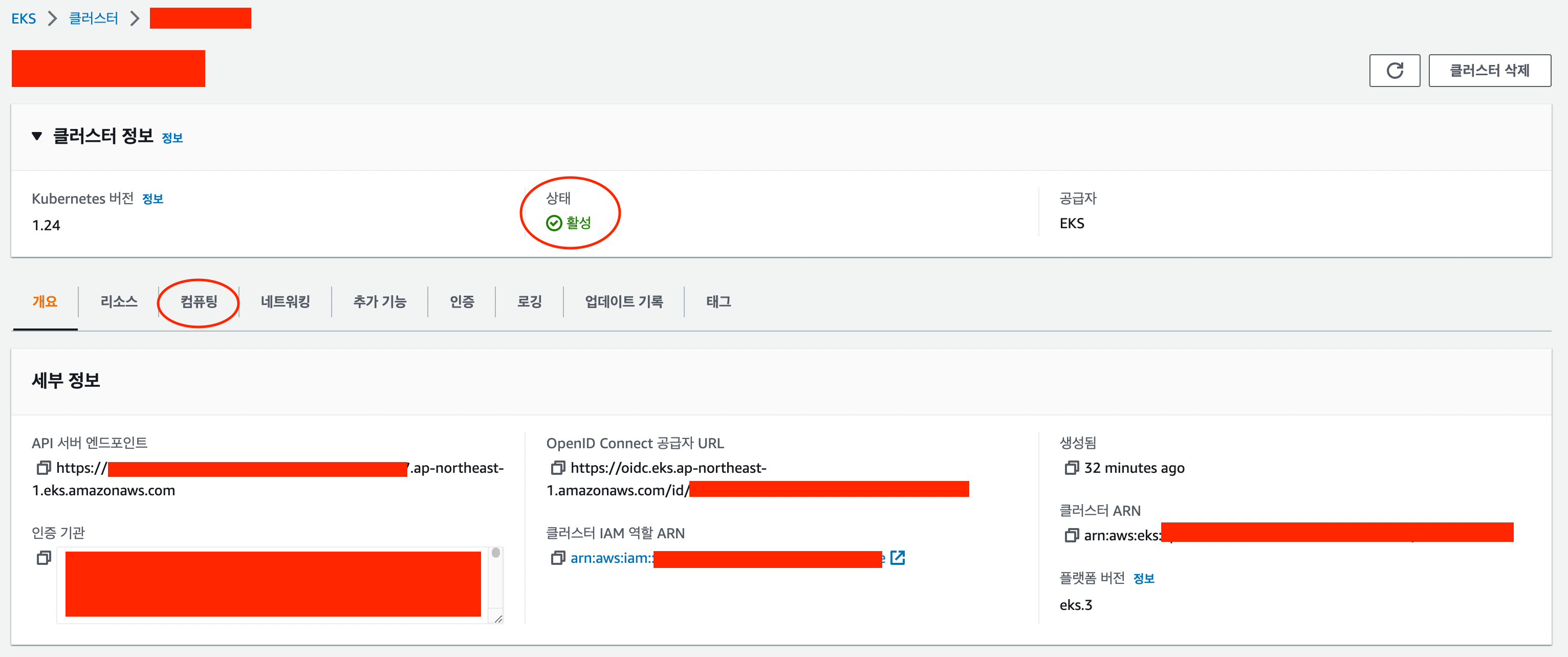Navigate to 클러스터 breadcrumb link
This screenshot has height=657, width=1568.
click(x=93, y=18)
